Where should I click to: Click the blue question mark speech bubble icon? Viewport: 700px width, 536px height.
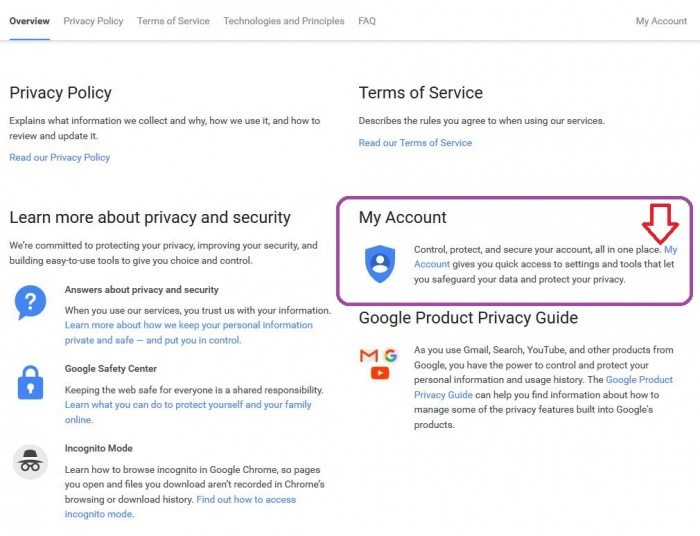click(30, 301)
